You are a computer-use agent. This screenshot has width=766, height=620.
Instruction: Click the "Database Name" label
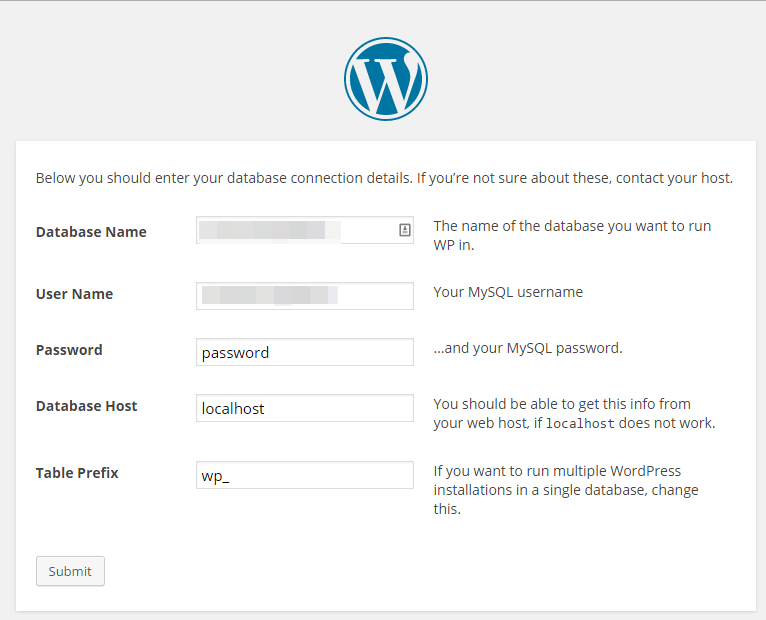tap(91, 232)
